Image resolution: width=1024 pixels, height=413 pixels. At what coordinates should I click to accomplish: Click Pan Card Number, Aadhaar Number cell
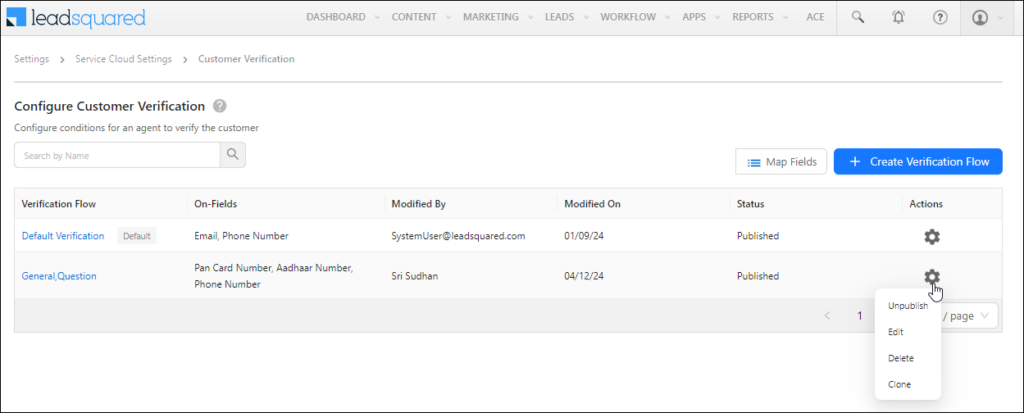tap(274, 276)
